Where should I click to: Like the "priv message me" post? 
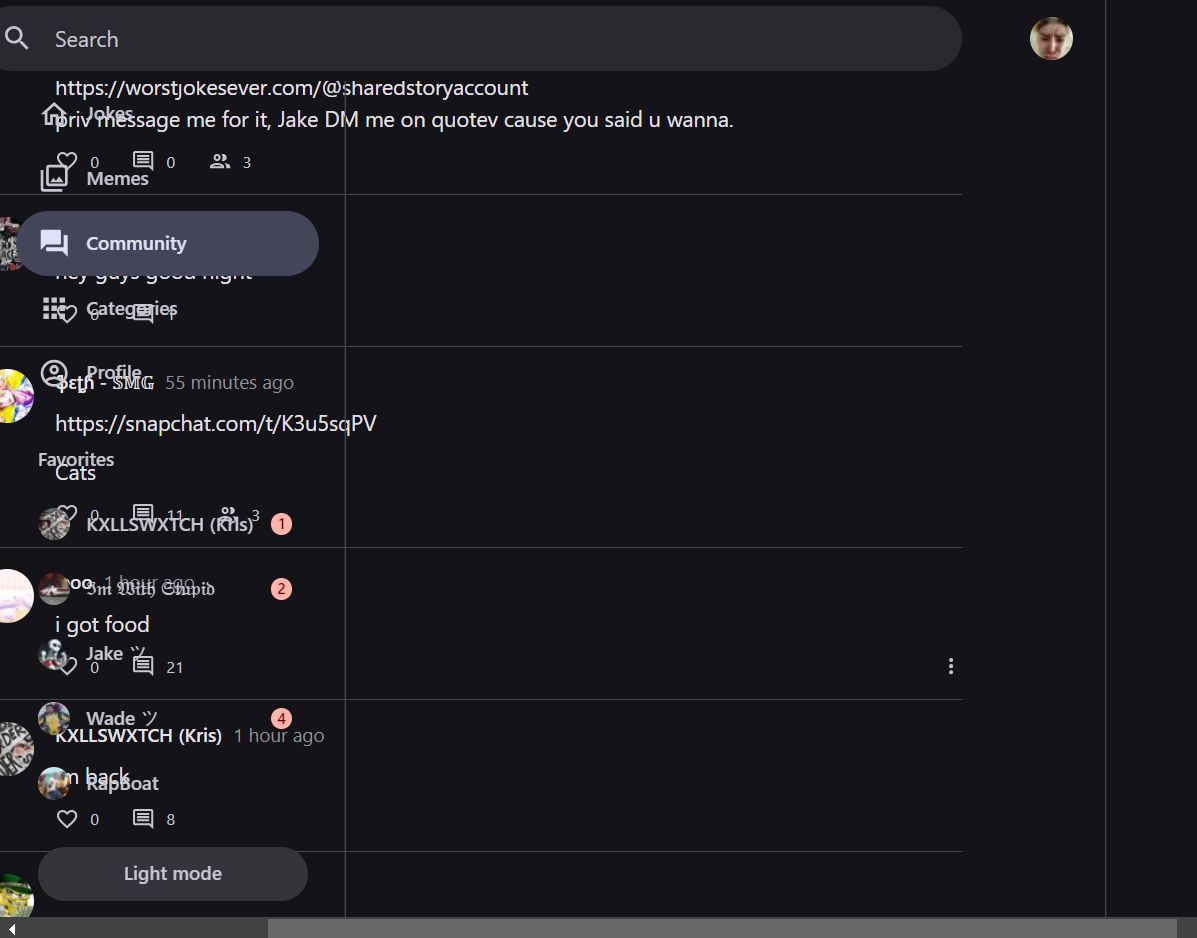tap(67, 161)
